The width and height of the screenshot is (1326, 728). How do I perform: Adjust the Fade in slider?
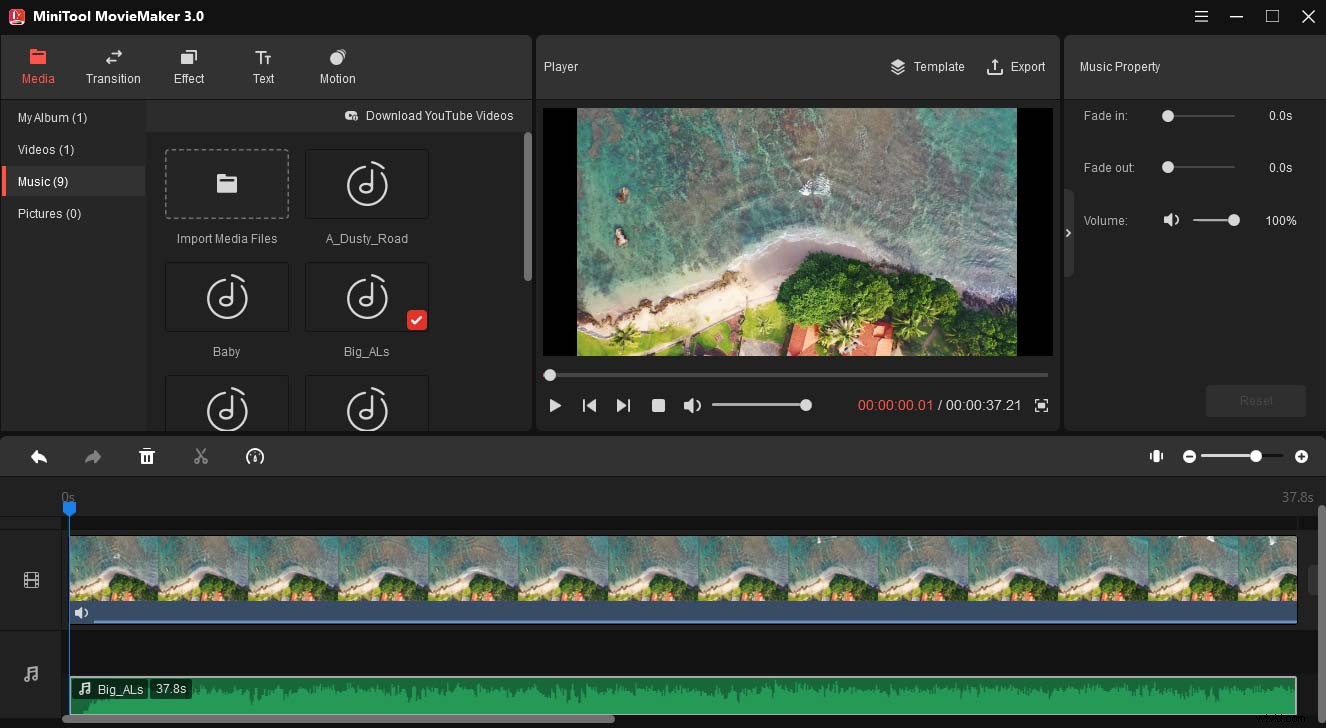pos(1168,116)
